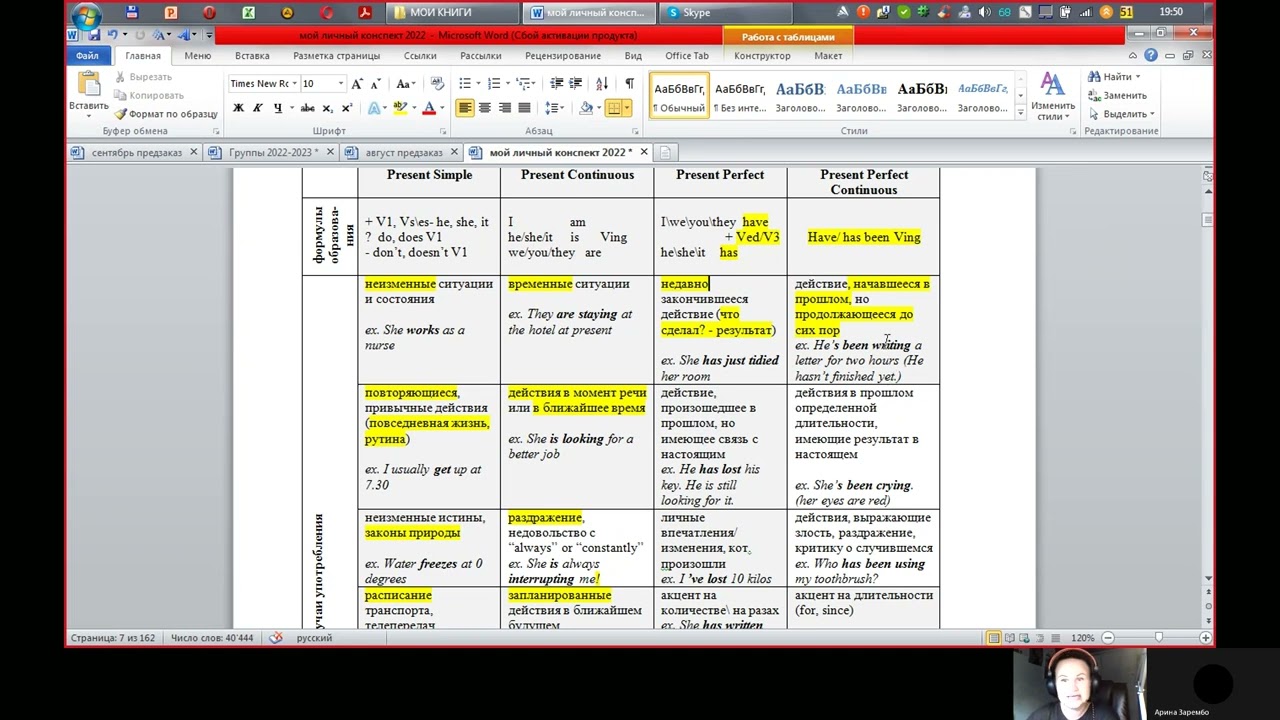Decrease paragraph indent
This screenshot has height=720, width=1280.
tap(557, 84)
